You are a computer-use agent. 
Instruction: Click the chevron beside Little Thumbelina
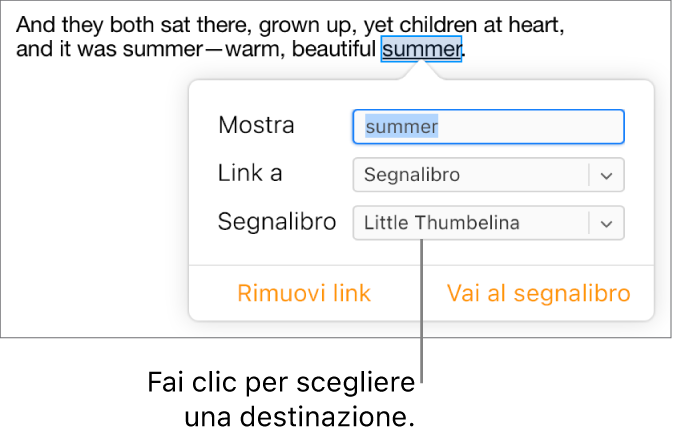(606, 223)
